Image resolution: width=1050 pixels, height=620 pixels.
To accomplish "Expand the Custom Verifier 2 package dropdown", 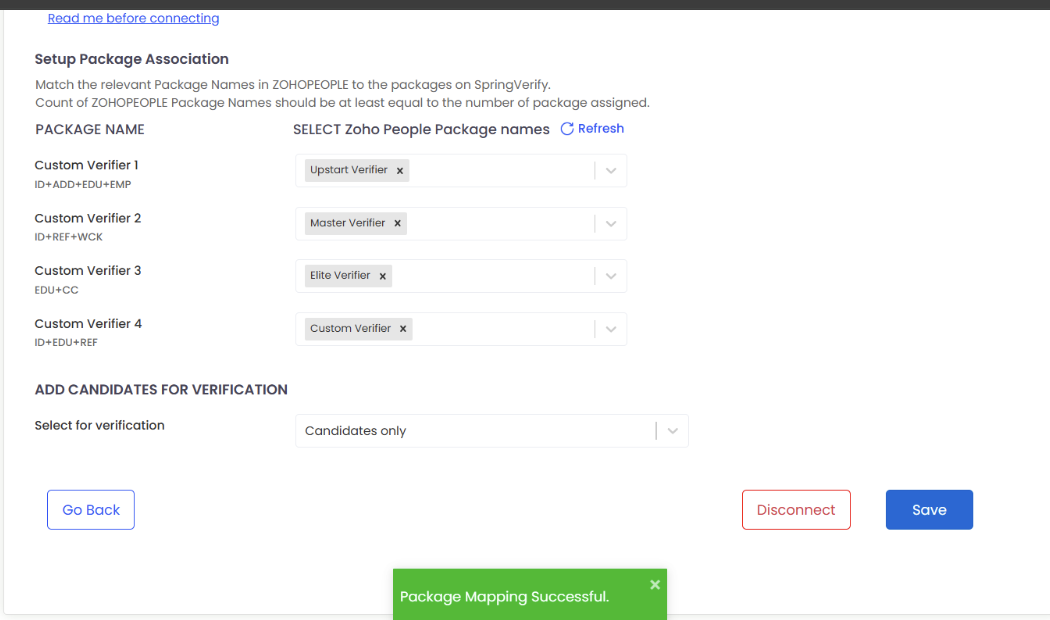I will coord(611,224).
